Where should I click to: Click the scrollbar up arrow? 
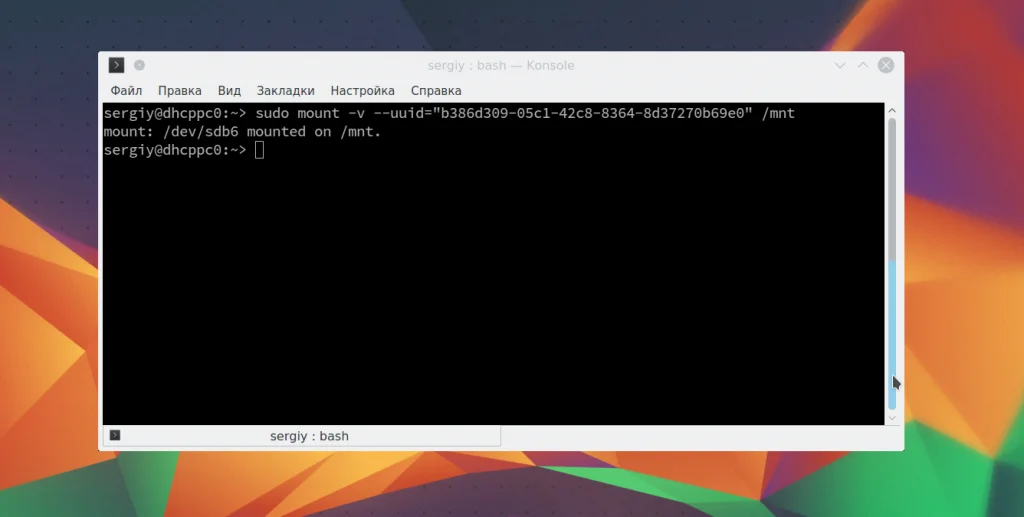tap(892, 110)
